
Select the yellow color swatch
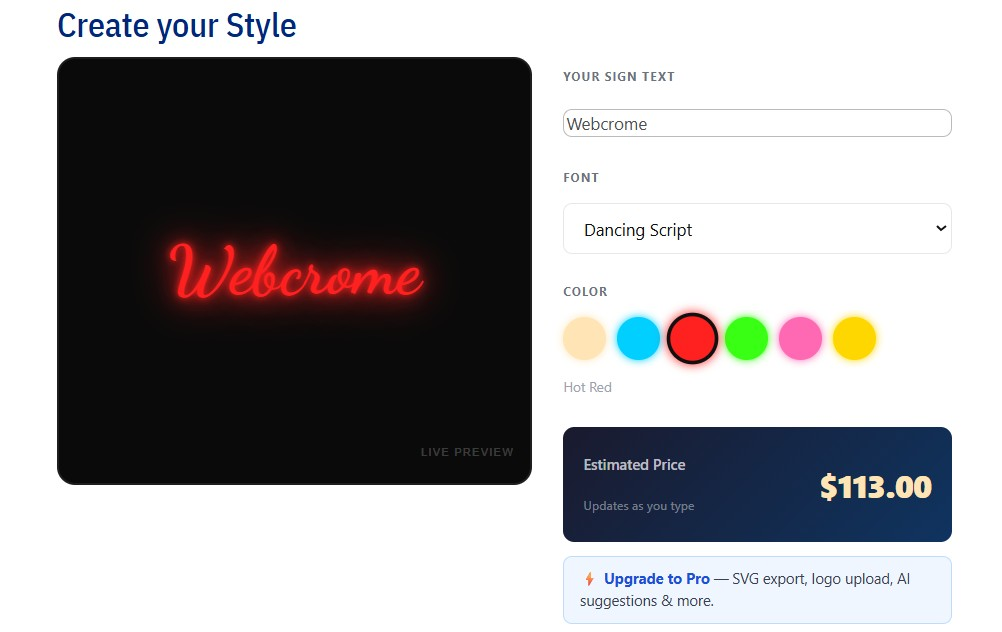click(854, 338)
